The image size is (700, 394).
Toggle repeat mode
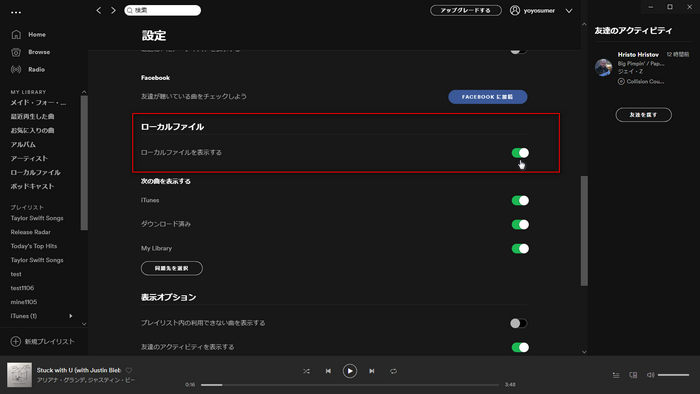pyautogui.click(x=393, y=371)
